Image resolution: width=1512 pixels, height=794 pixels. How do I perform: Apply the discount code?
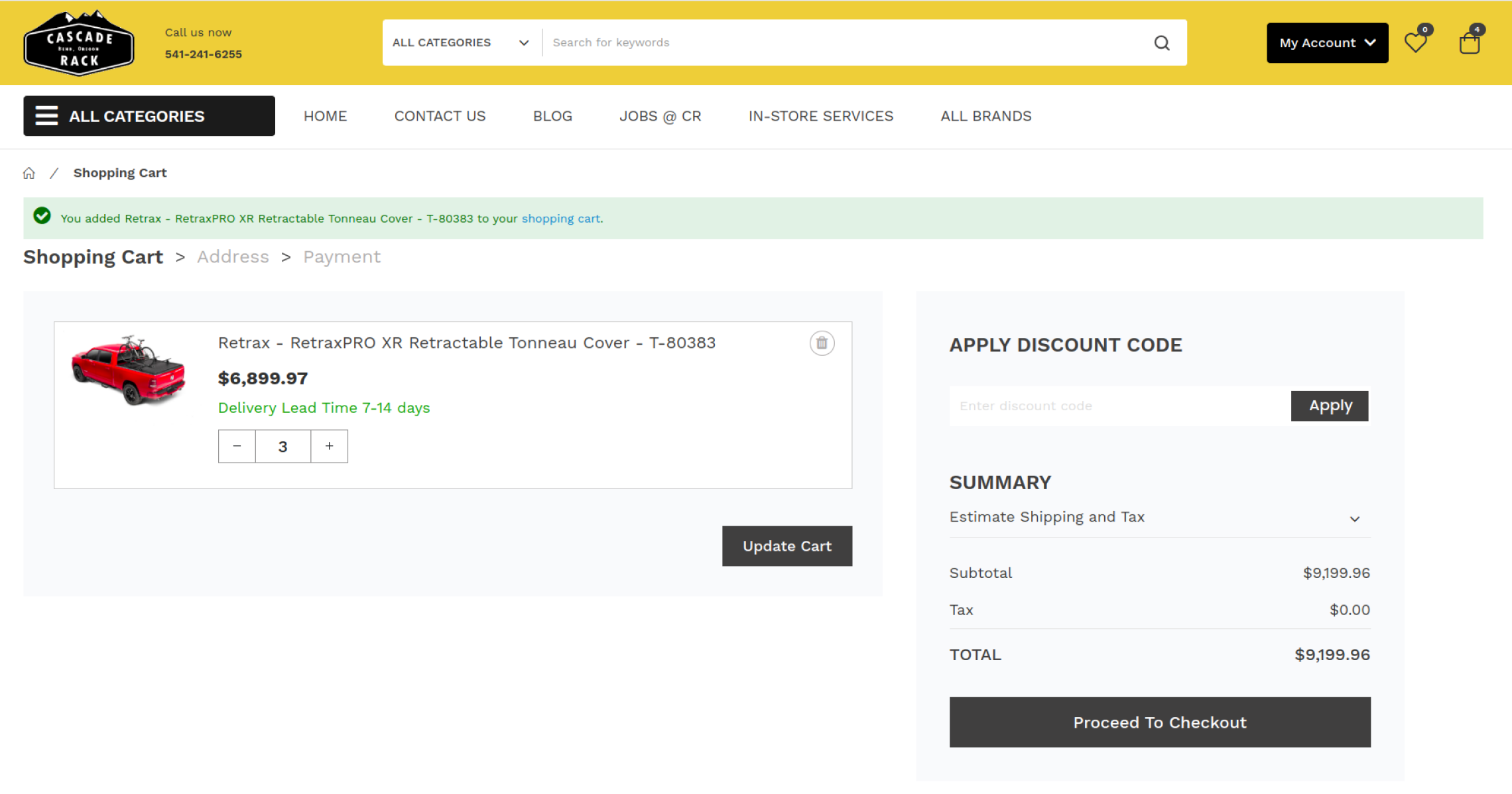tap(1330, 406)
